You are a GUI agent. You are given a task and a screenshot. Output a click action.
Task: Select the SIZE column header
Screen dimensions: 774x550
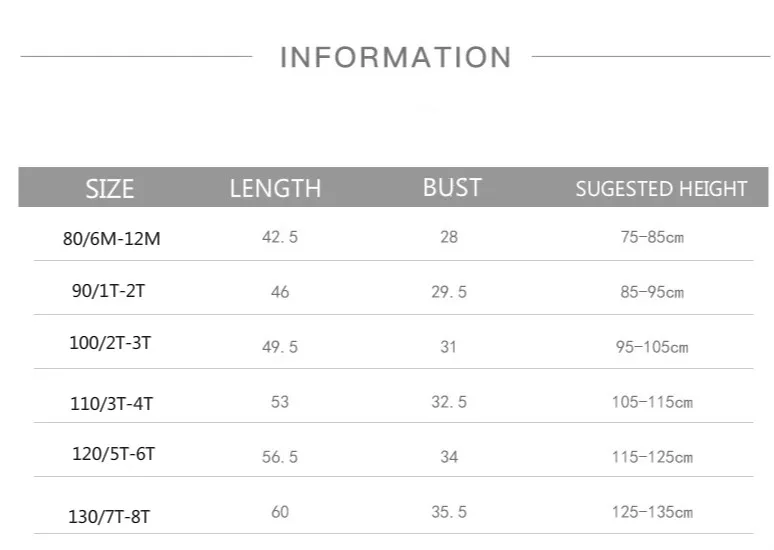click(110, 189)
